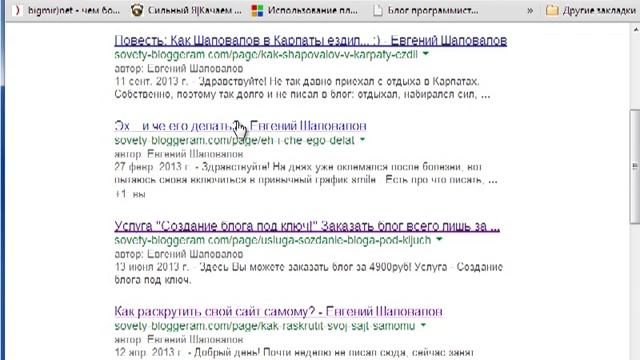This screenshot has height=360, width=640.
Task: Click the Использование пл... bookmark favicon
Action: click(x=257, y=11)
